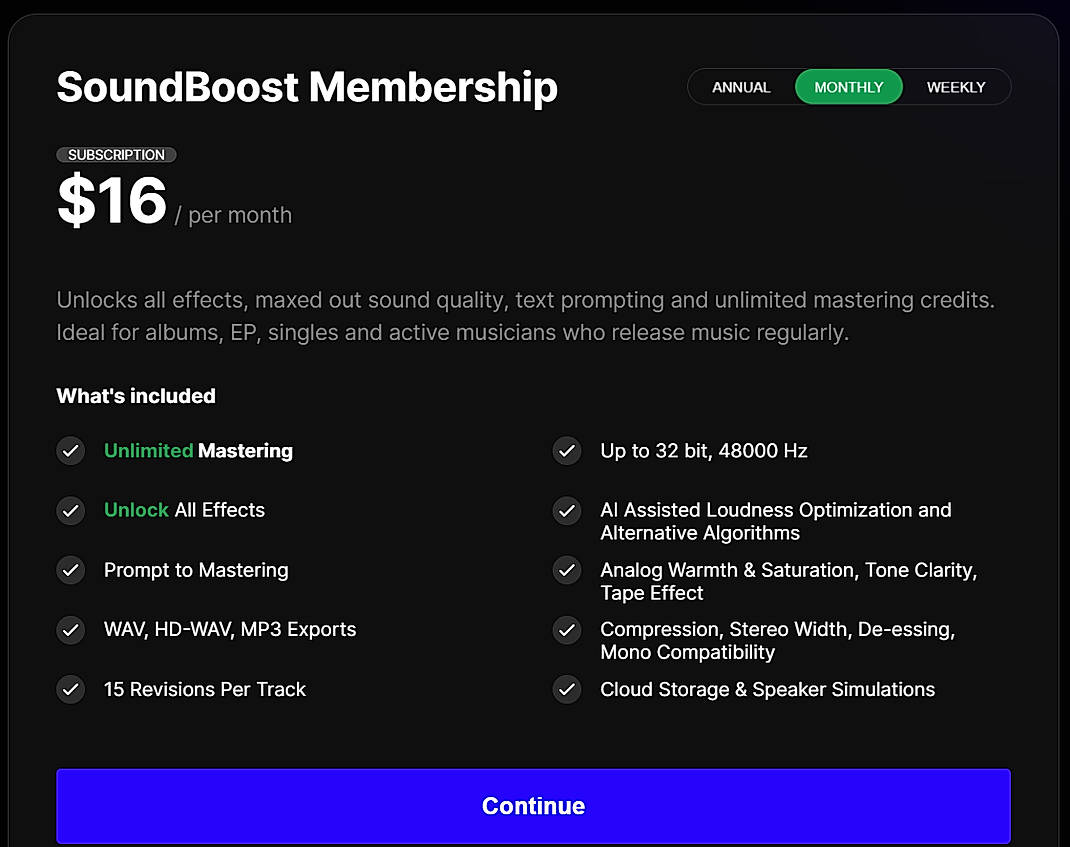Click the "Prompt to Mastering" feature text

[196, 570]
